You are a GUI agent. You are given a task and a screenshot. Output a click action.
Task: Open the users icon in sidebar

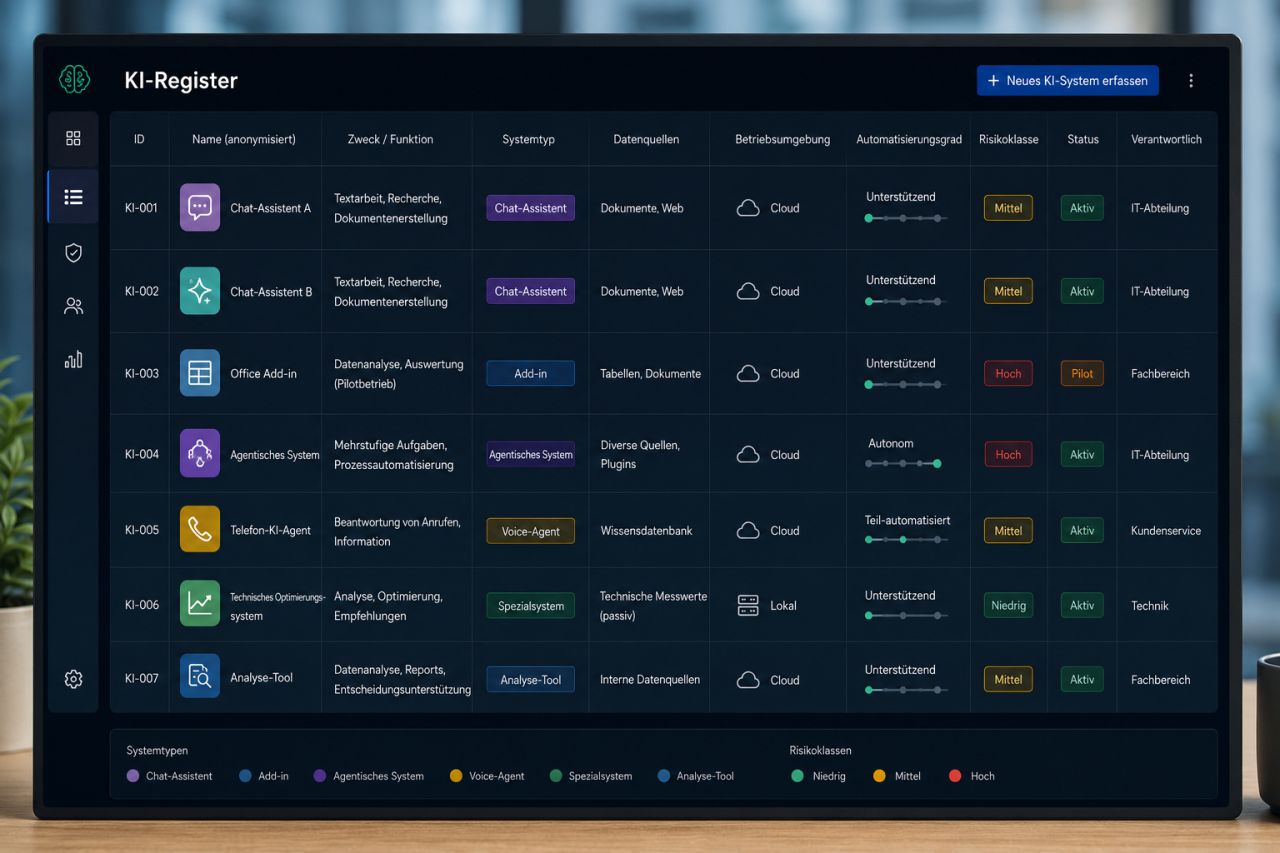point(73,306)
